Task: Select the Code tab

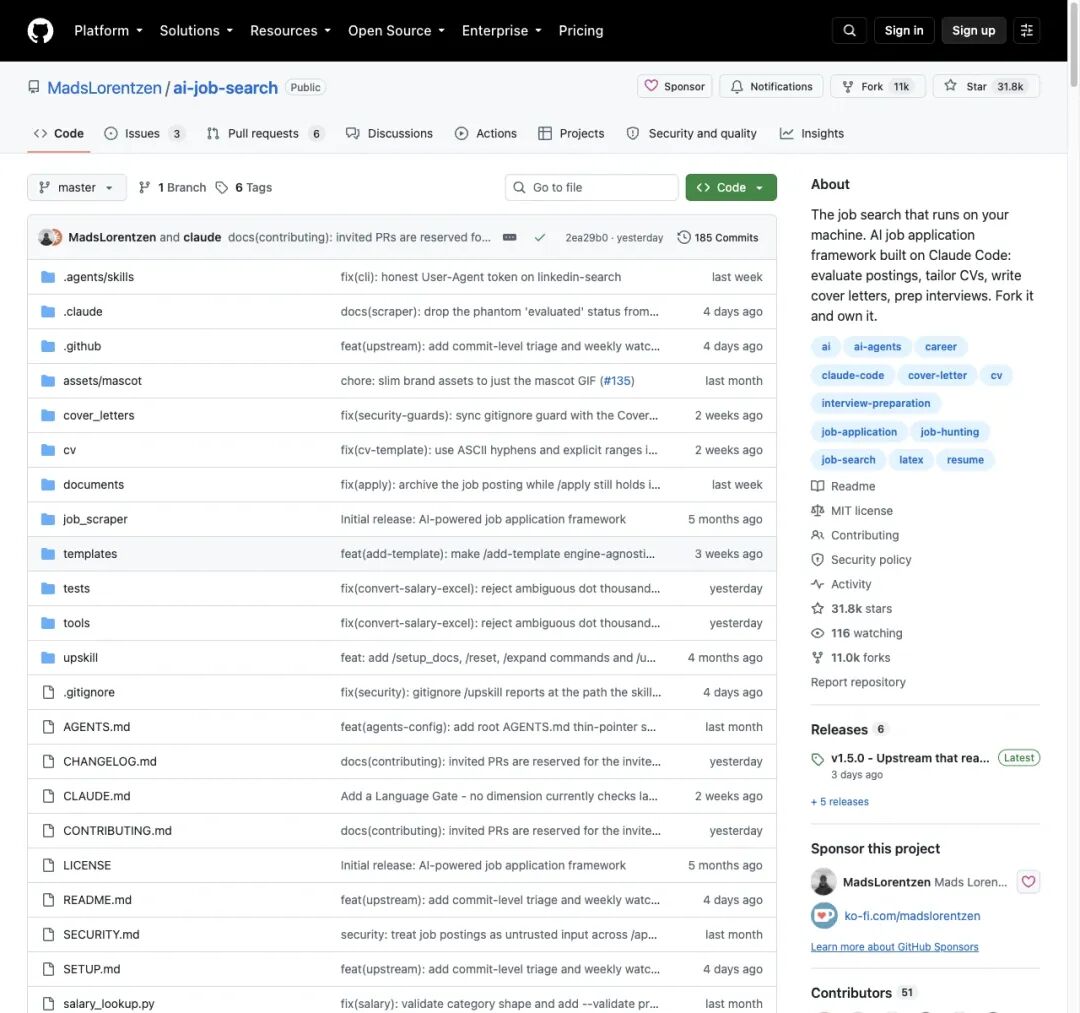Action: tap(59, 134)
